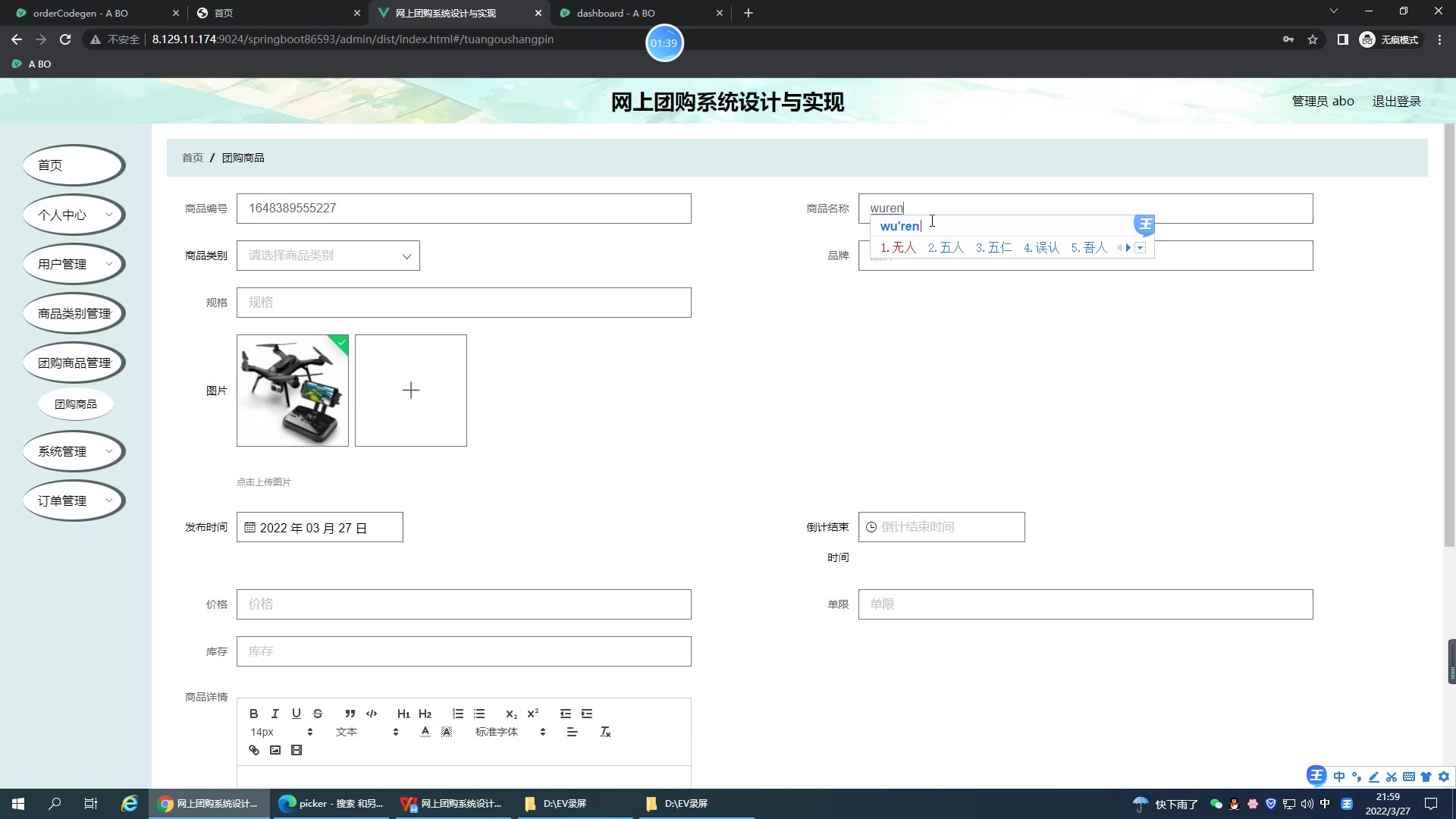The width and height of the screenshot is (1456, 819).
Task: Toggle bold formatting in the editor
Action: [x=254, y=714]
